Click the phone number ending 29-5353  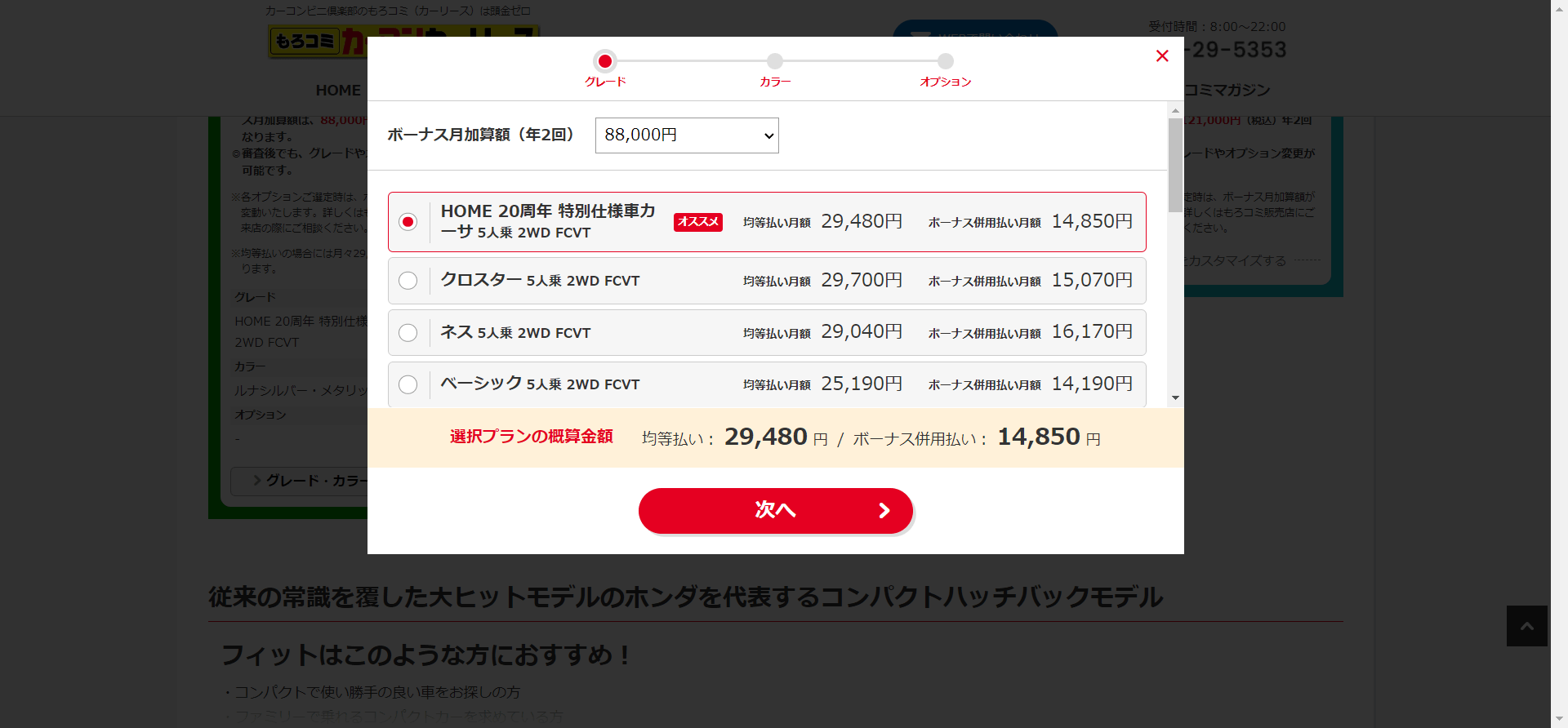tap(1235, 51)
